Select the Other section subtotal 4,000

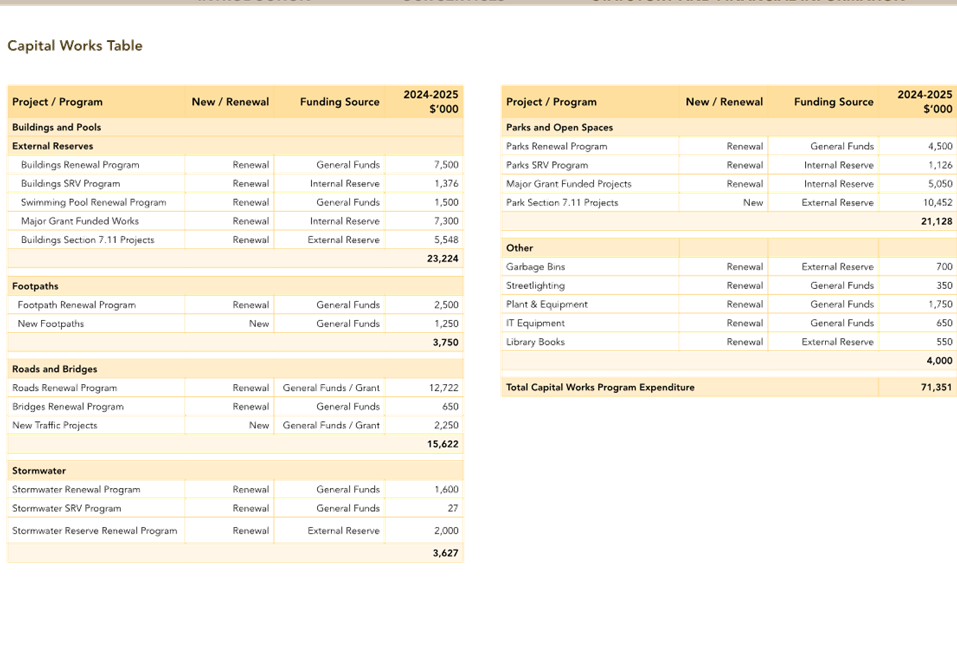pos(939,361)
